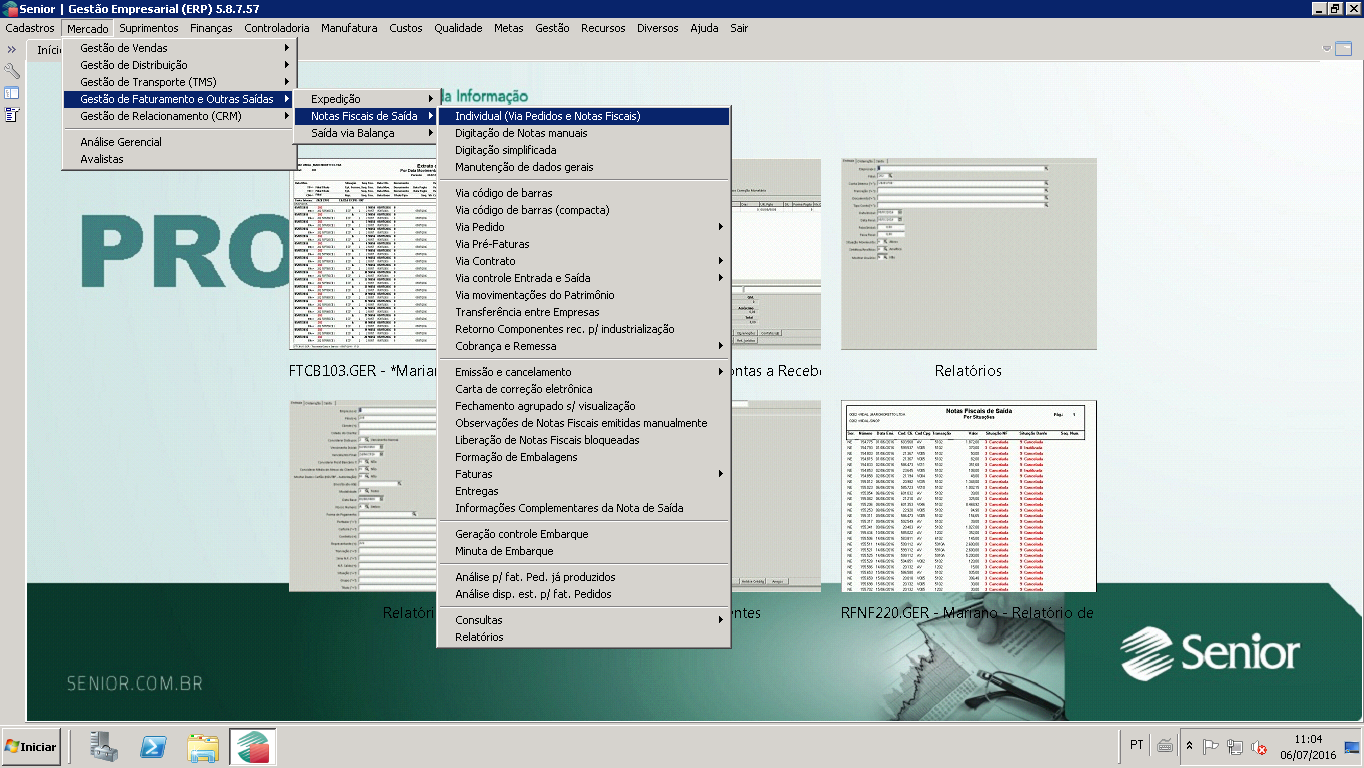Image resolution: width=1364 pixels, height=768 pixels.
Task: Open the Metas menu
Action: tap(508, 28)
